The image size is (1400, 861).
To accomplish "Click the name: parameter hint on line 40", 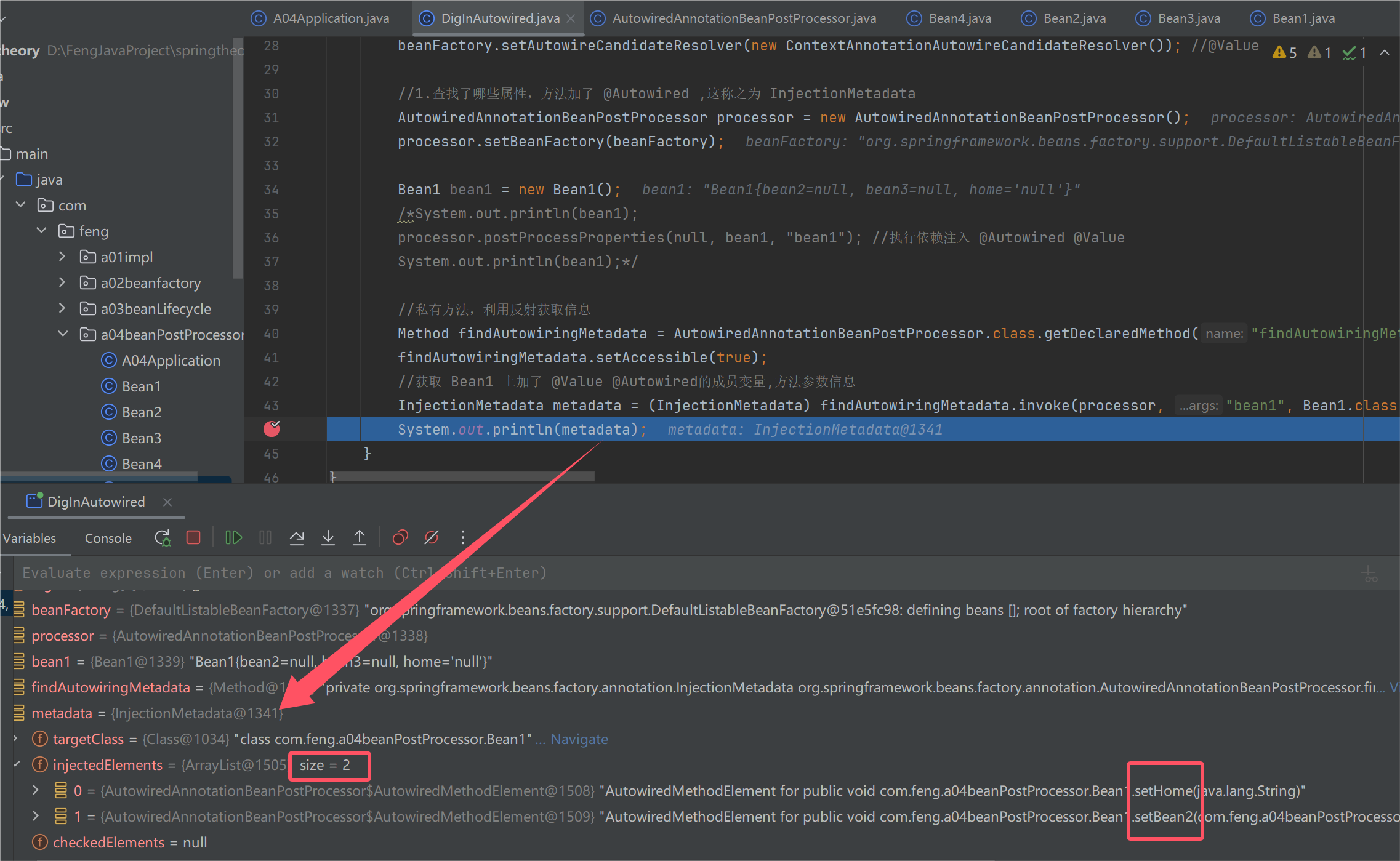I will coord(1224,334).
